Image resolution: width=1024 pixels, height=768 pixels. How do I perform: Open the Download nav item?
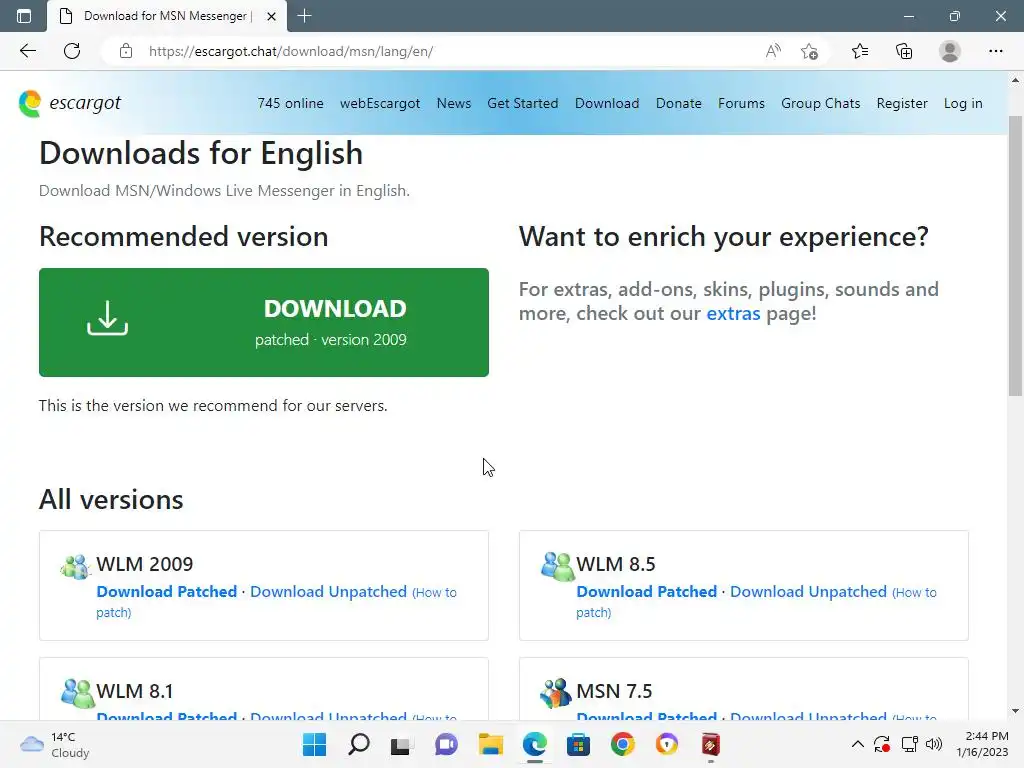click(607, 103)
